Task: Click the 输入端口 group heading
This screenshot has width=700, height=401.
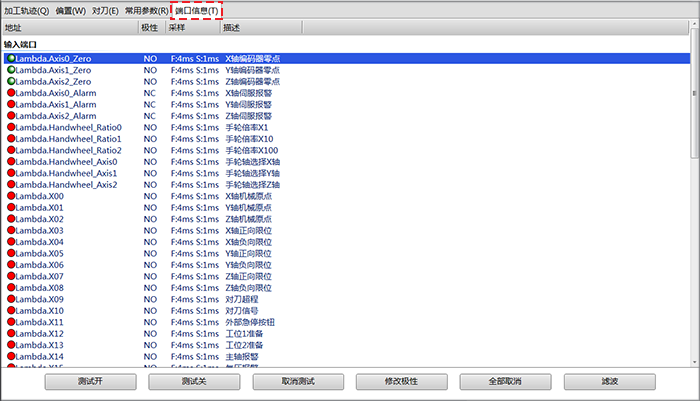Action: pos(20,45)
